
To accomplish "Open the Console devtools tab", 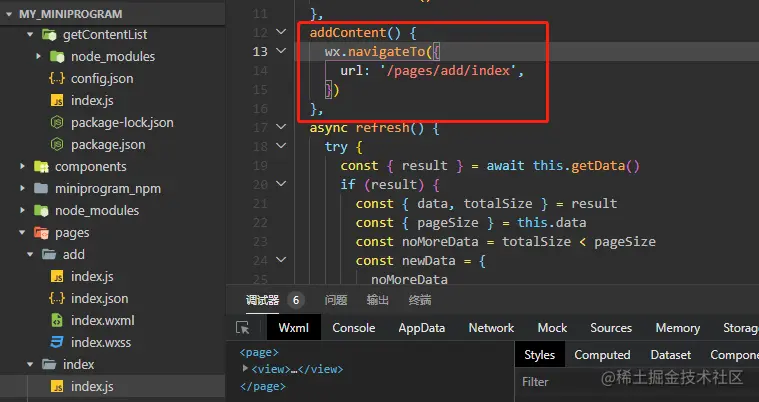I will coord(353,328).
